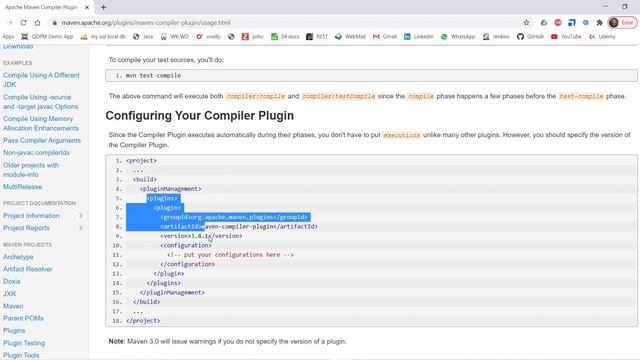Open Compile Using A Different JDK link
Image resolution: width=640 pixels, height=360 pixels.
tap(41, 80)
